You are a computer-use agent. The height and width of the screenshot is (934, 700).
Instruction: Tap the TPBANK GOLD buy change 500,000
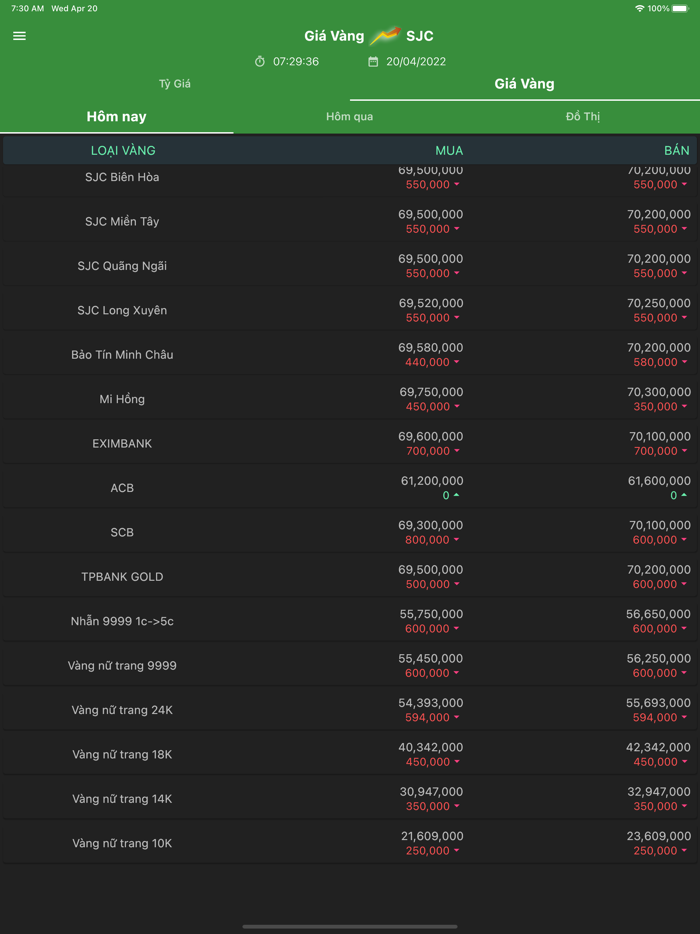click(428, 584)
